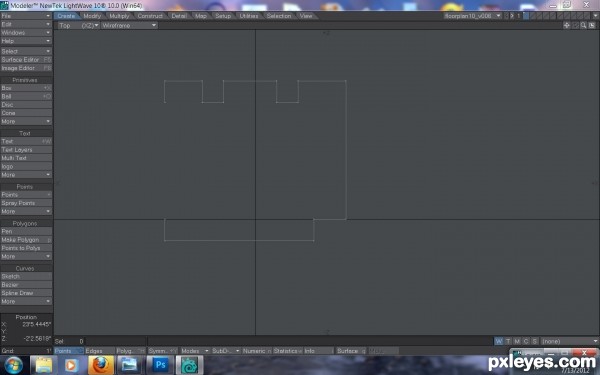
Task: Click the viewport maximize toggle icon
Action: (592, 25)
